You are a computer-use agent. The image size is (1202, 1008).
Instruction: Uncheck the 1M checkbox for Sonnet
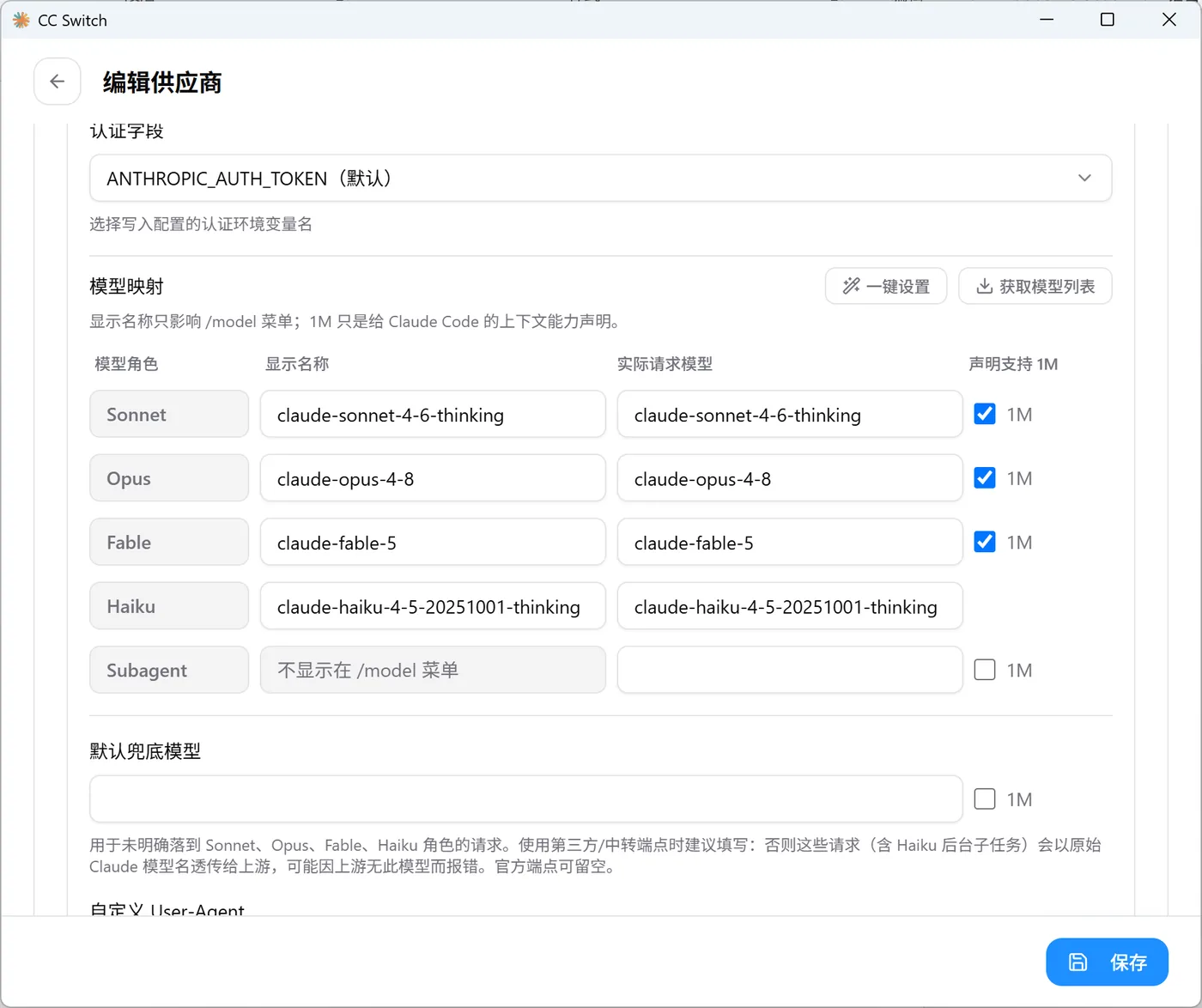click(x=985, y=414)
